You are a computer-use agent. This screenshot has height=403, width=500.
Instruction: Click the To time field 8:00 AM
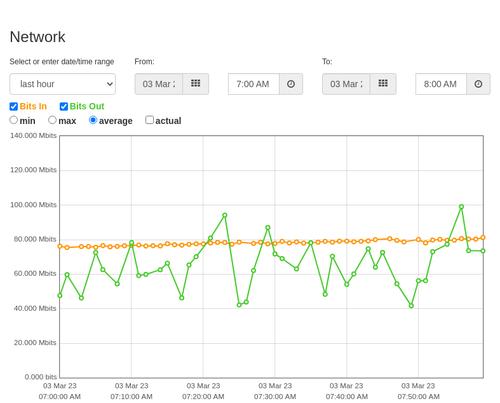441,84
